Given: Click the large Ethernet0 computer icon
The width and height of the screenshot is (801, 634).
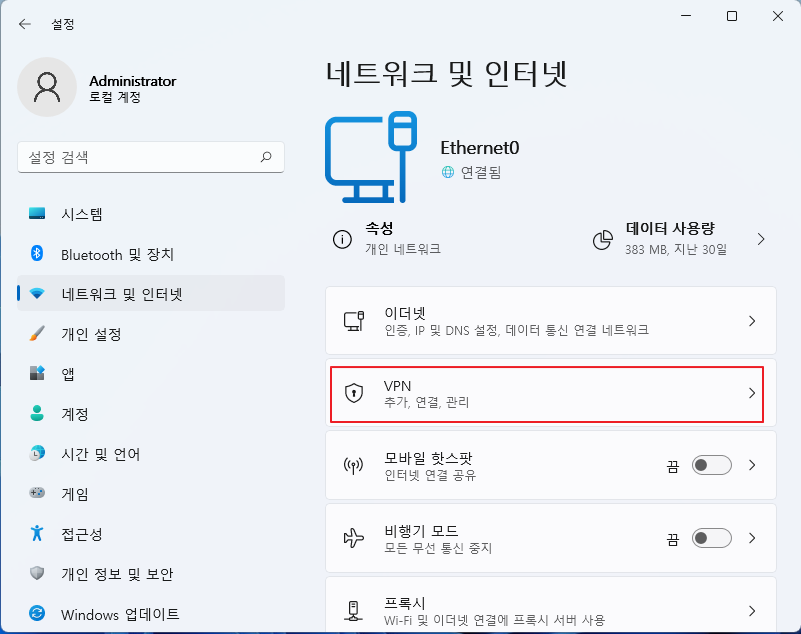Looking at the screenshot, I should [371, 157].
